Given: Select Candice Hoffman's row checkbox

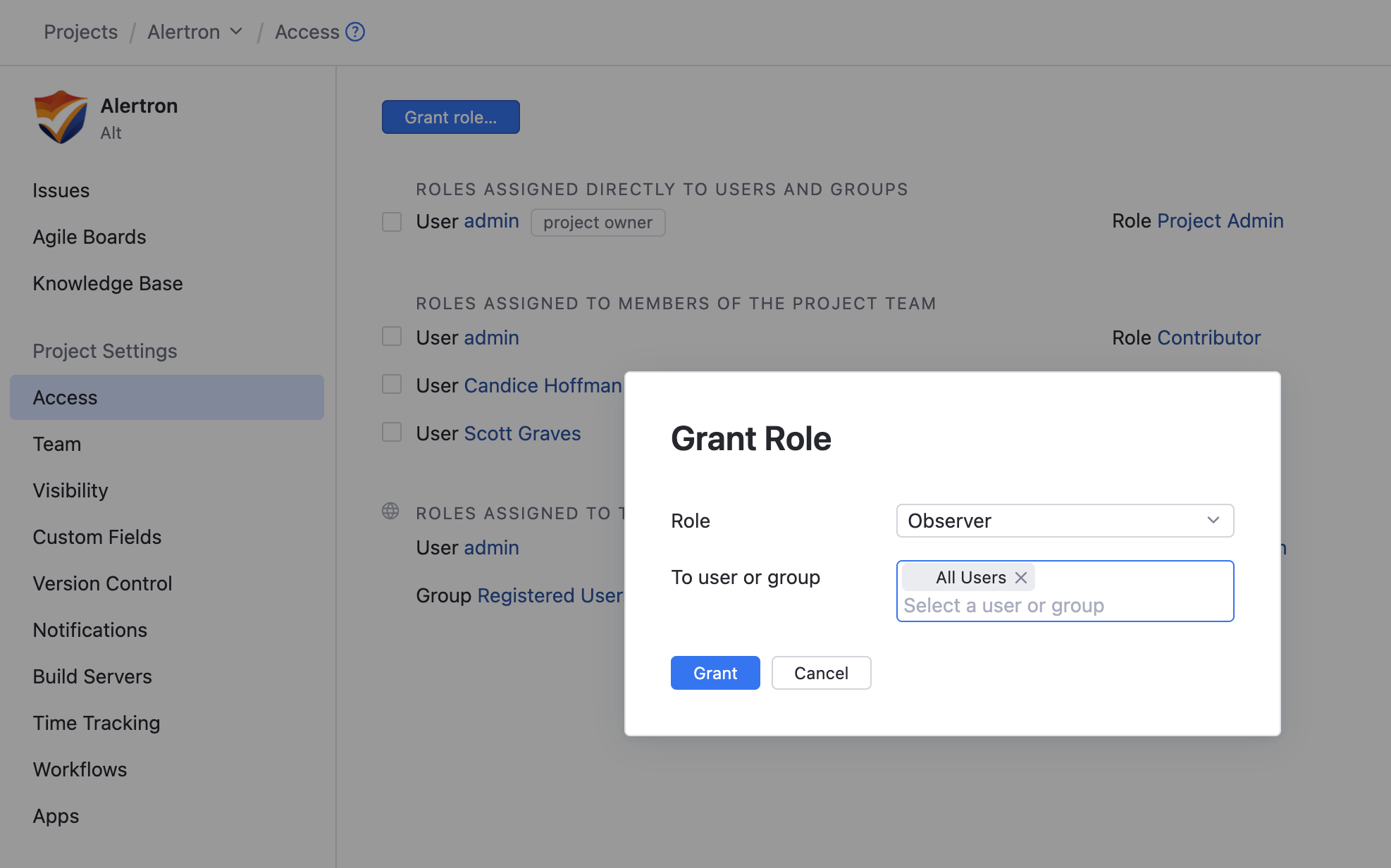Looking at the screenshot, I should pos(392,385).
